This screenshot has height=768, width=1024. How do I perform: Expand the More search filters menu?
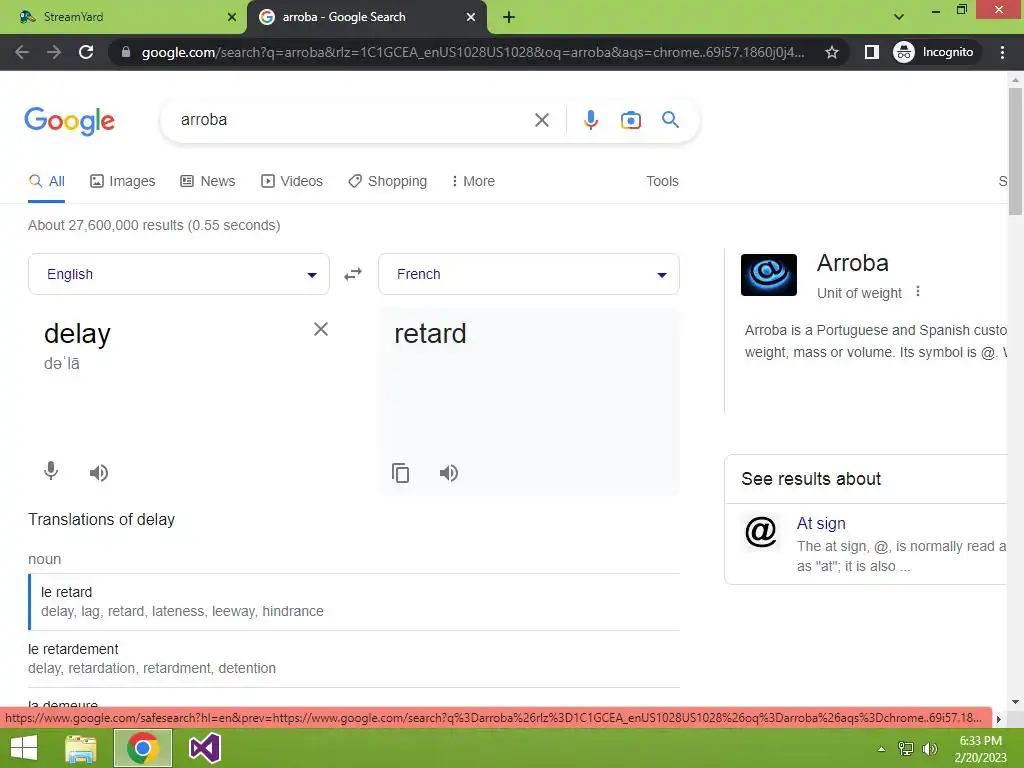[x=473, y=181]
